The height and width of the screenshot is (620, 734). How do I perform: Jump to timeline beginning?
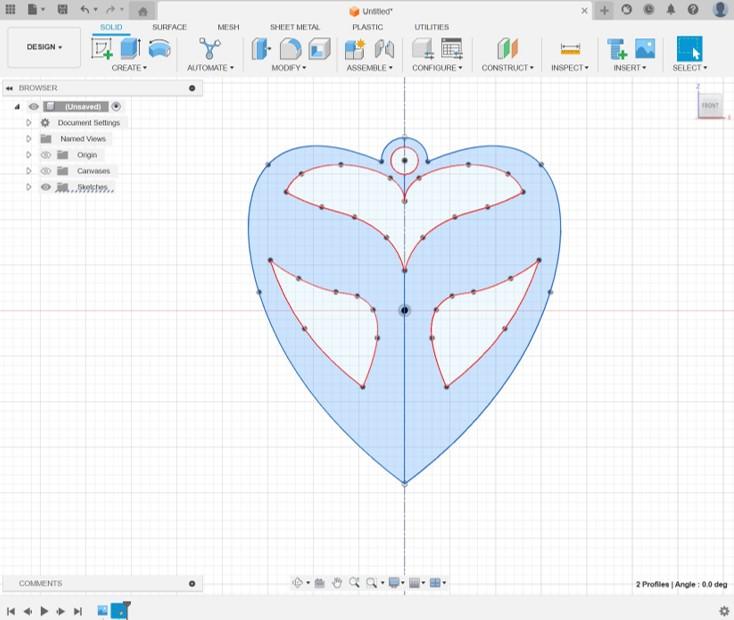tap(11, 611)
